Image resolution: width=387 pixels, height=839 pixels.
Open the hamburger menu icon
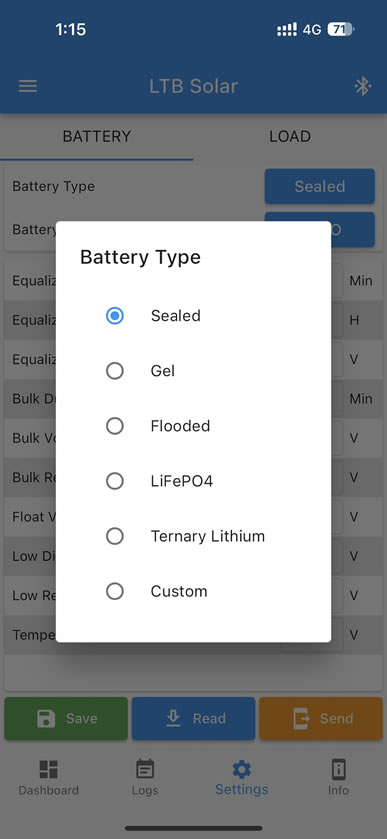[28, 86]
